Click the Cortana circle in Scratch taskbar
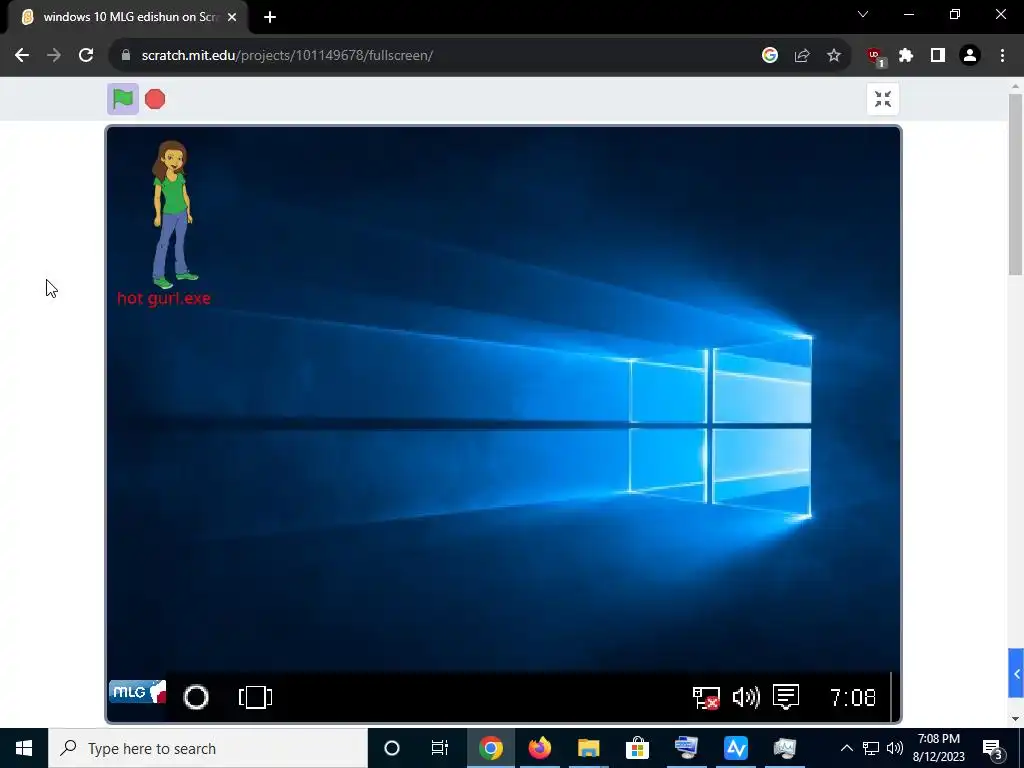The height and width of the screenshot is (768, 1024). (x=196, y=697)
